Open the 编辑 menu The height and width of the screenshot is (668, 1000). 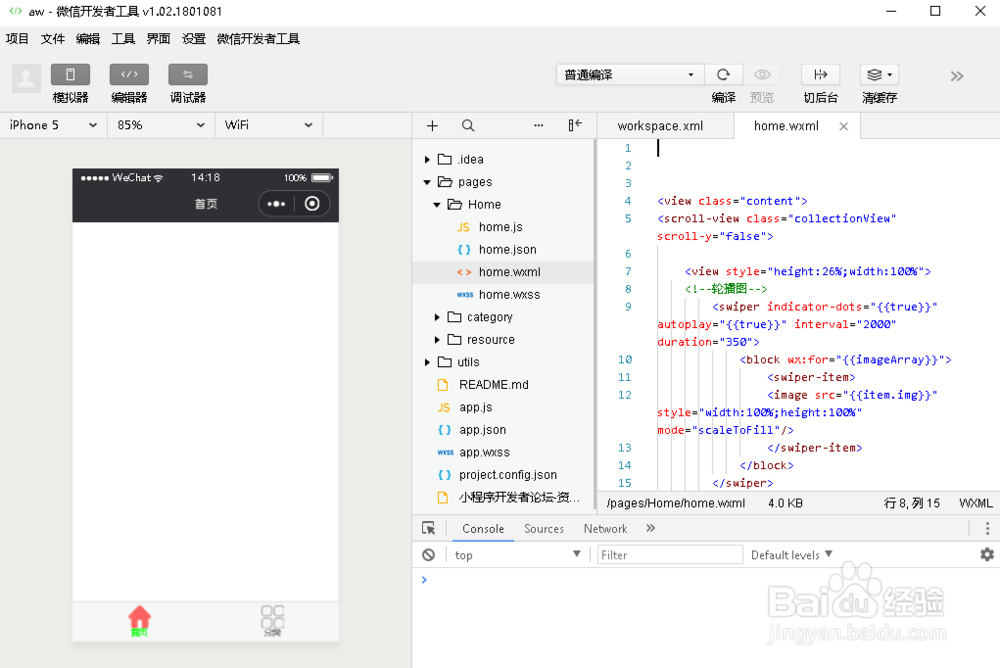88,39
